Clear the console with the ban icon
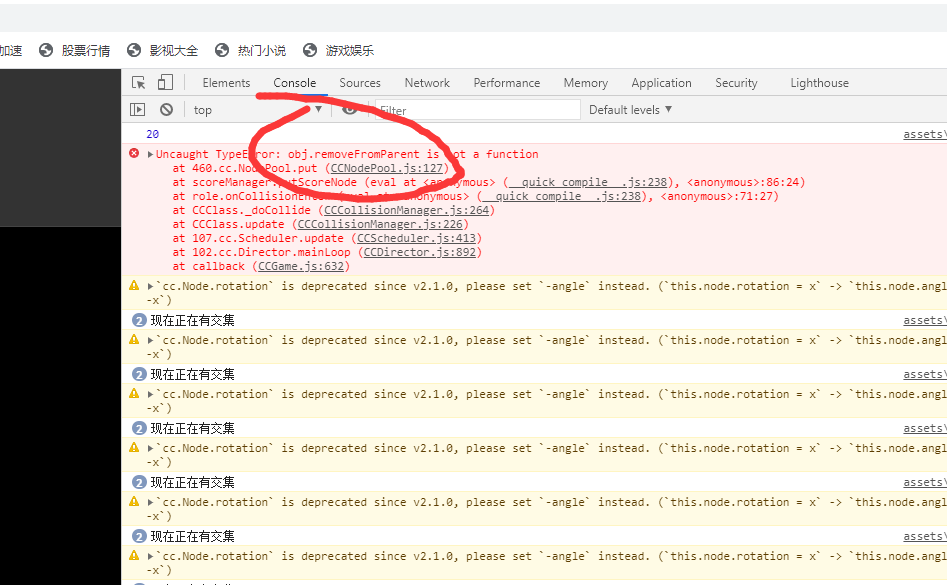Image resolution: width=947 pixels, height=585 pixels. [167, 109]
